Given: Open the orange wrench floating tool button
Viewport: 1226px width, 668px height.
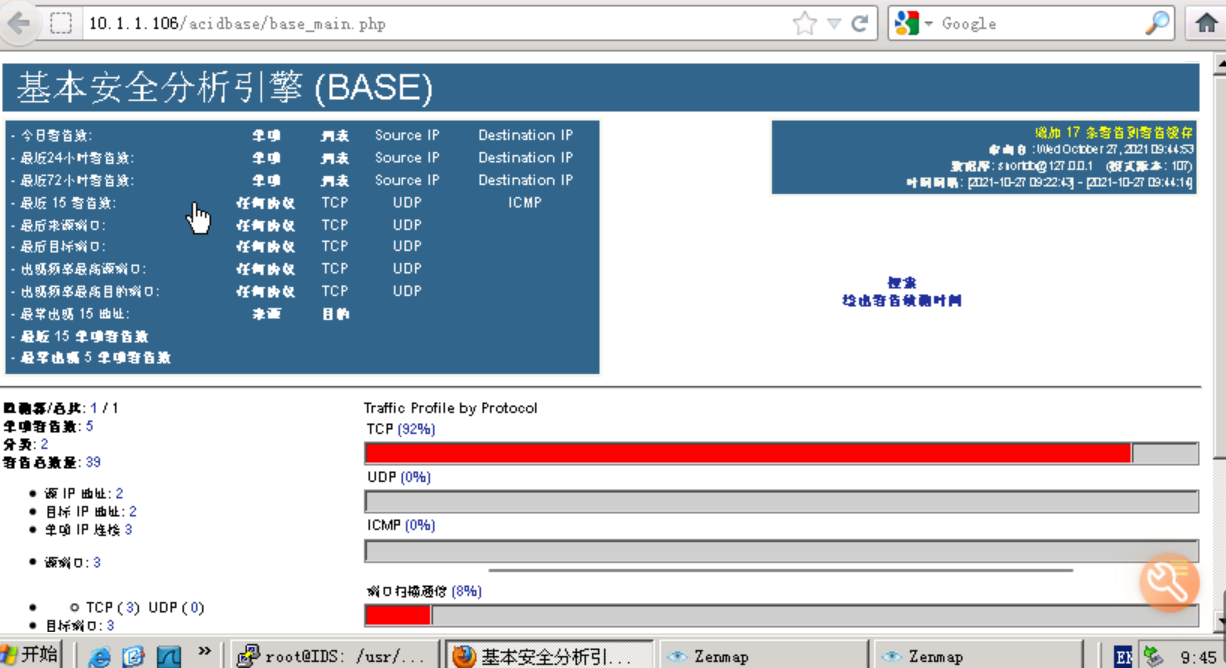Looking at the screenshot, I should coord(1169,582).
